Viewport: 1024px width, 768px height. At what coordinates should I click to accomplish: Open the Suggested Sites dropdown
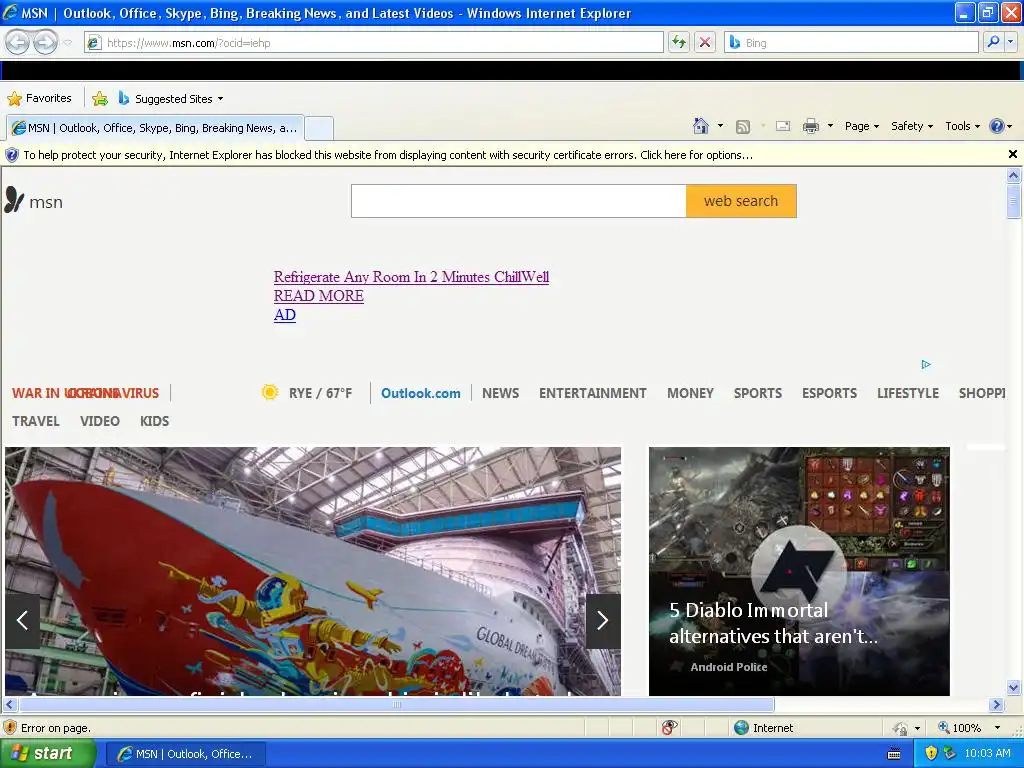(172, 99)
